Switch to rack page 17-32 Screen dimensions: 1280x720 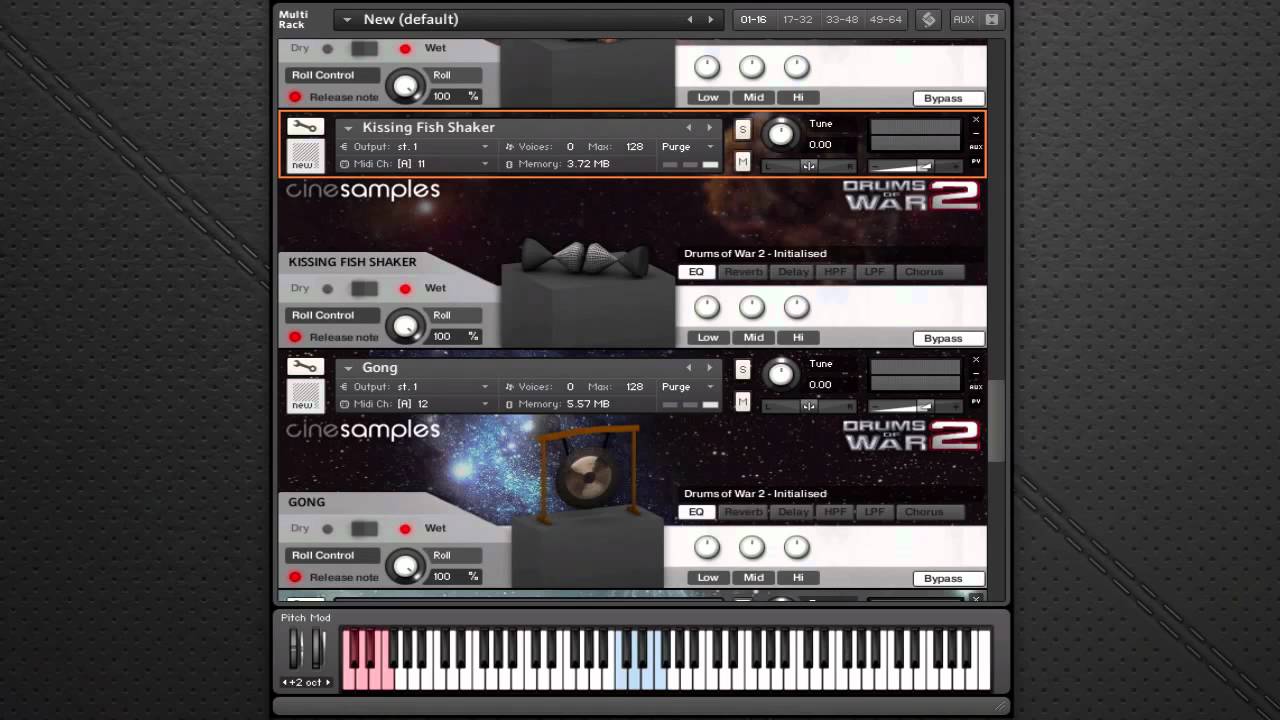pyautogui.click(x=798, y=19)
